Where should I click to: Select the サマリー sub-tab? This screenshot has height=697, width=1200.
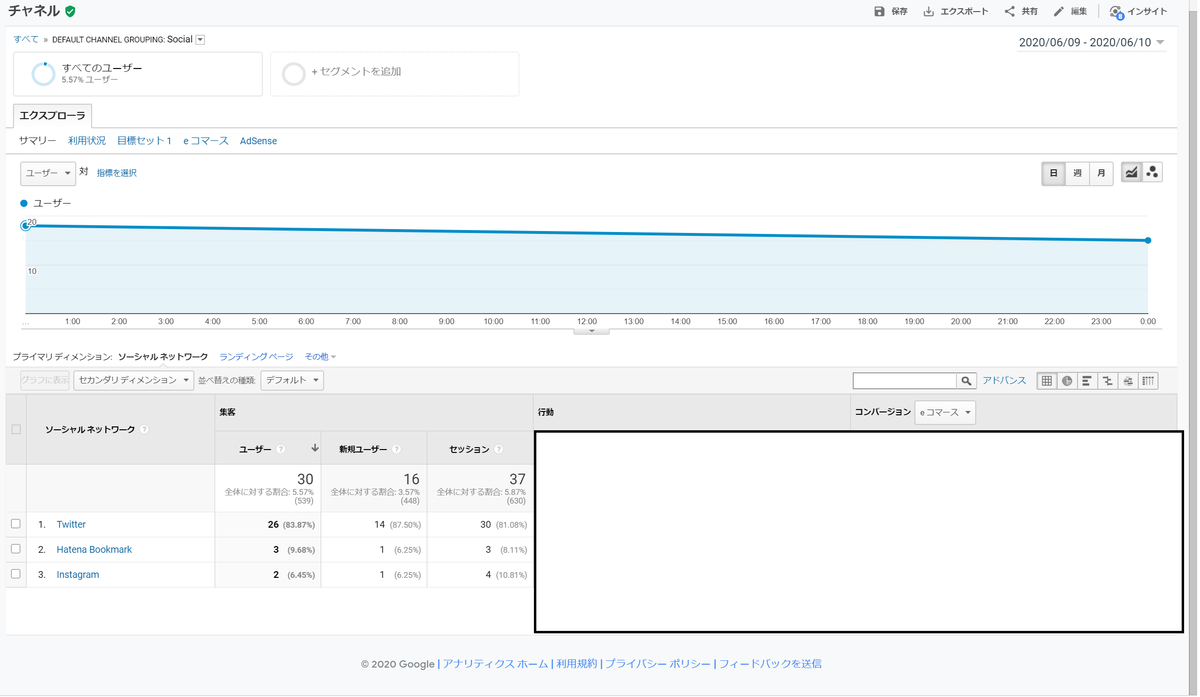[x=38, y=141]
